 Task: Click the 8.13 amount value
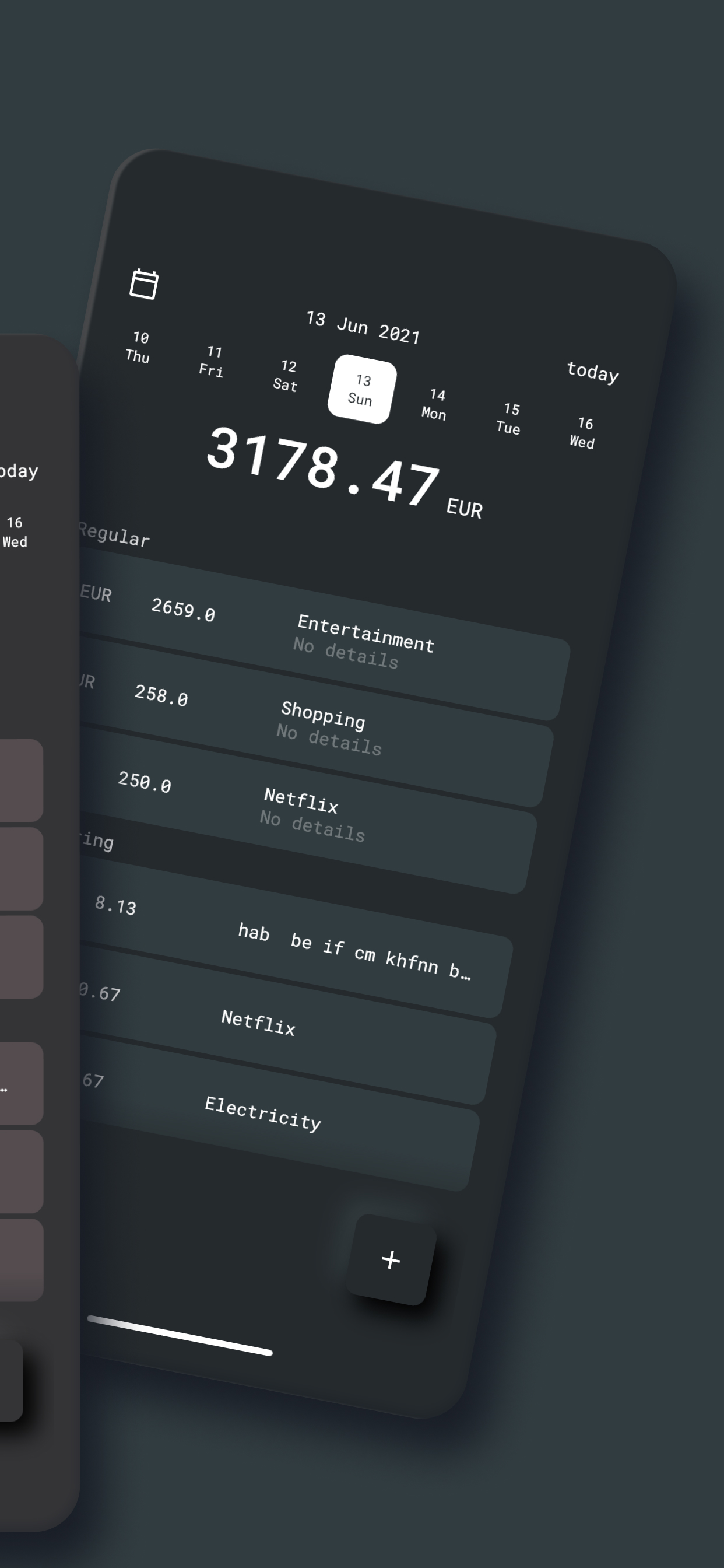click(115, 905)
